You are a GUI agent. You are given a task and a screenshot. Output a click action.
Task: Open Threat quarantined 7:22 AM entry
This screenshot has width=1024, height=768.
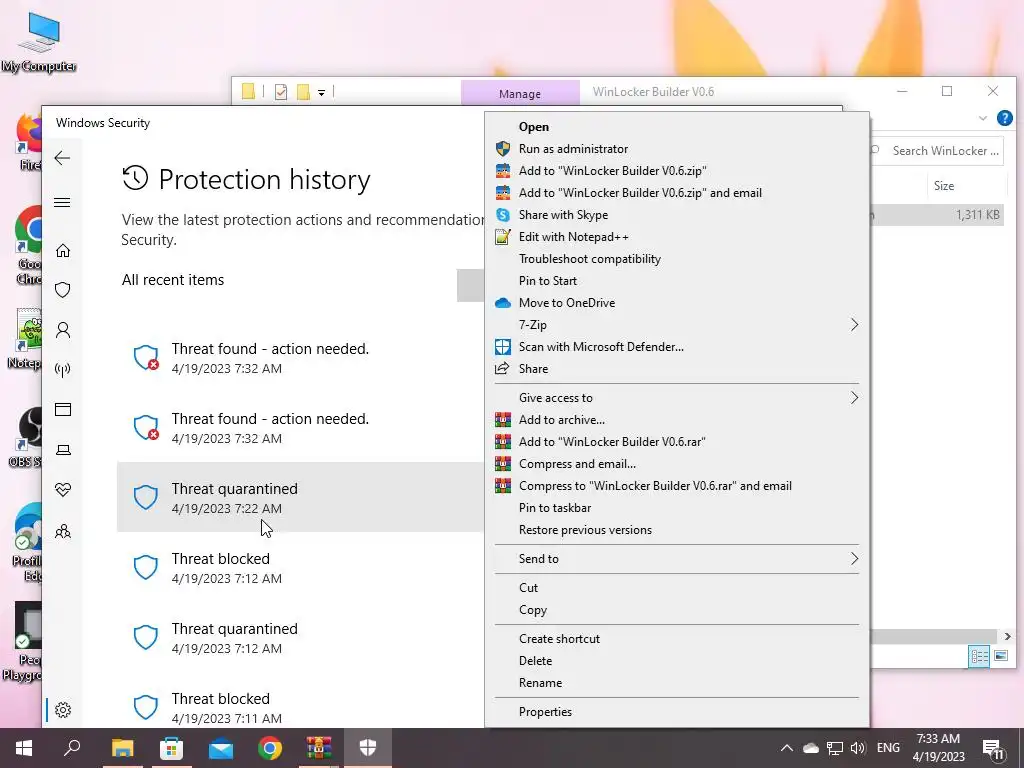pyautogui.click(x=300, y=498)
